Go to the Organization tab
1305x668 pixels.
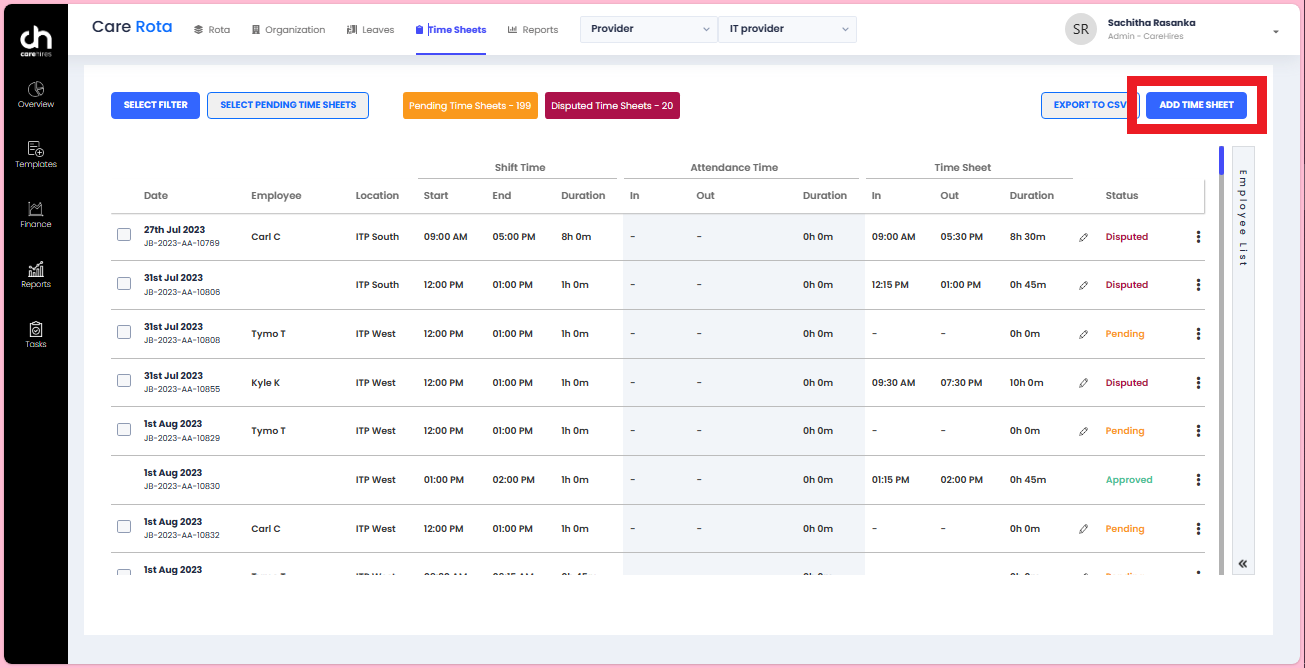pos(289,30)
